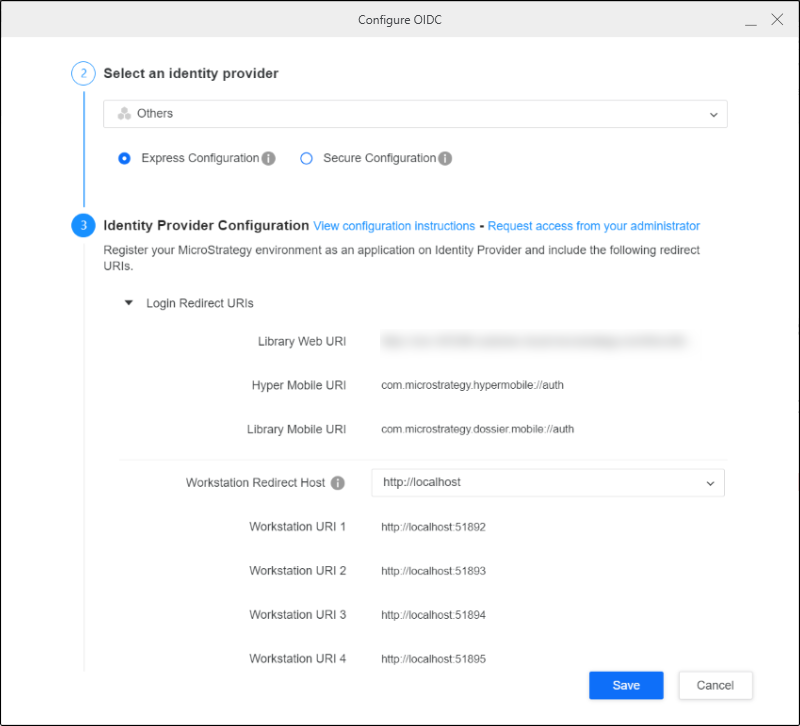
Task: Click step indicator circle 2
Action: [83, 73]
